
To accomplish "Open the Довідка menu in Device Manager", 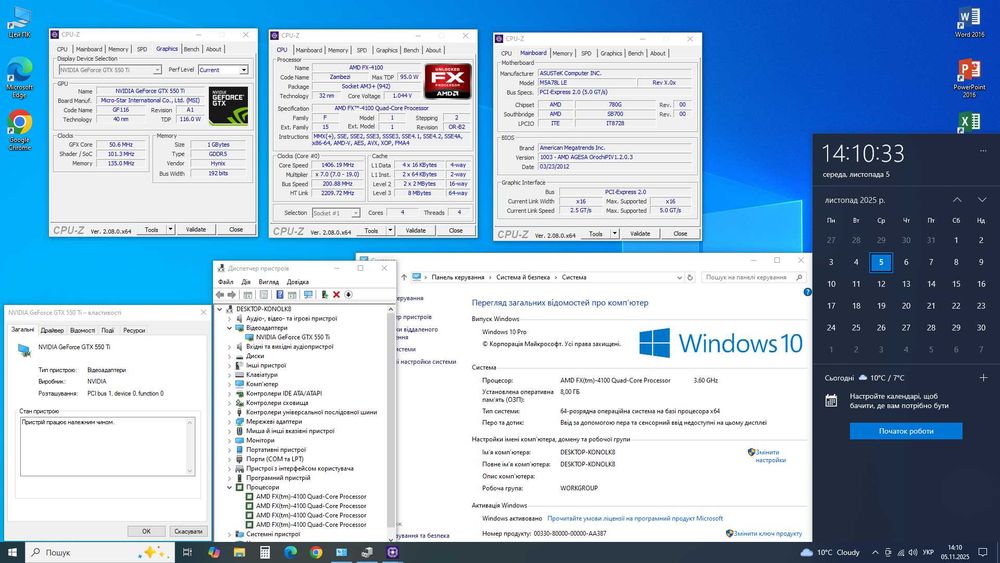I will click(x=298, y=282).
